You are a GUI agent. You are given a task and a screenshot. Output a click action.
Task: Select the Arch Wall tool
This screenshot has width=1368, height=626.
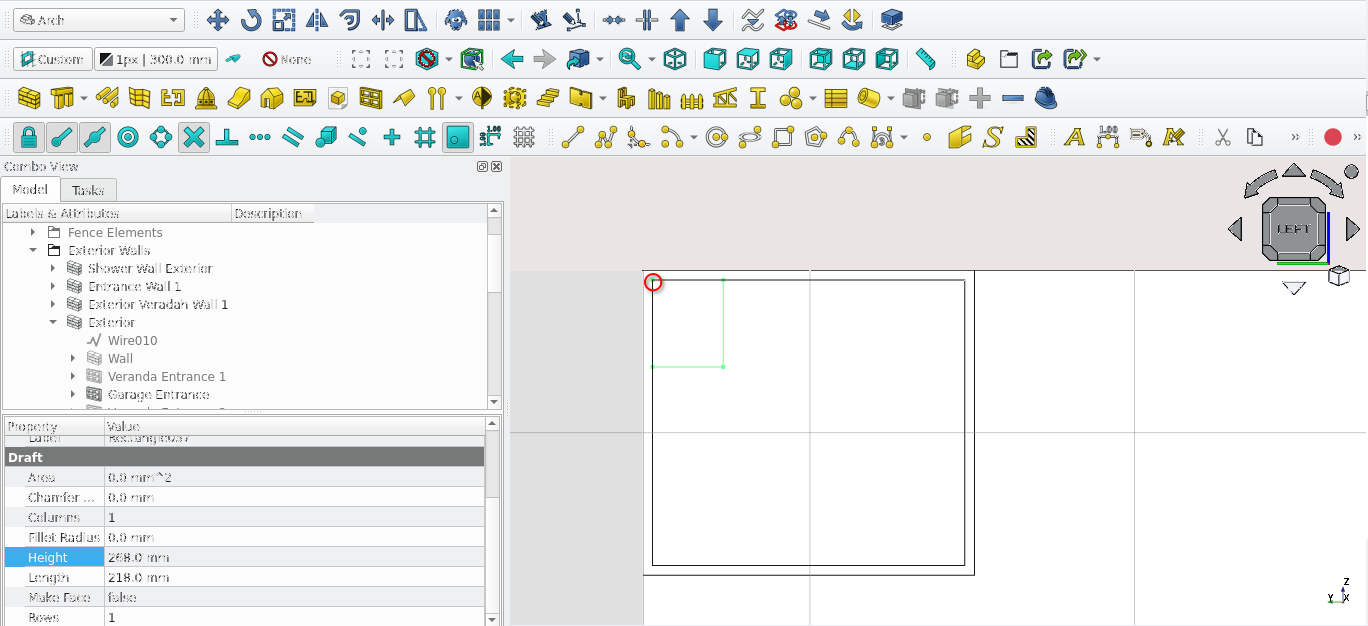(29, 98)
